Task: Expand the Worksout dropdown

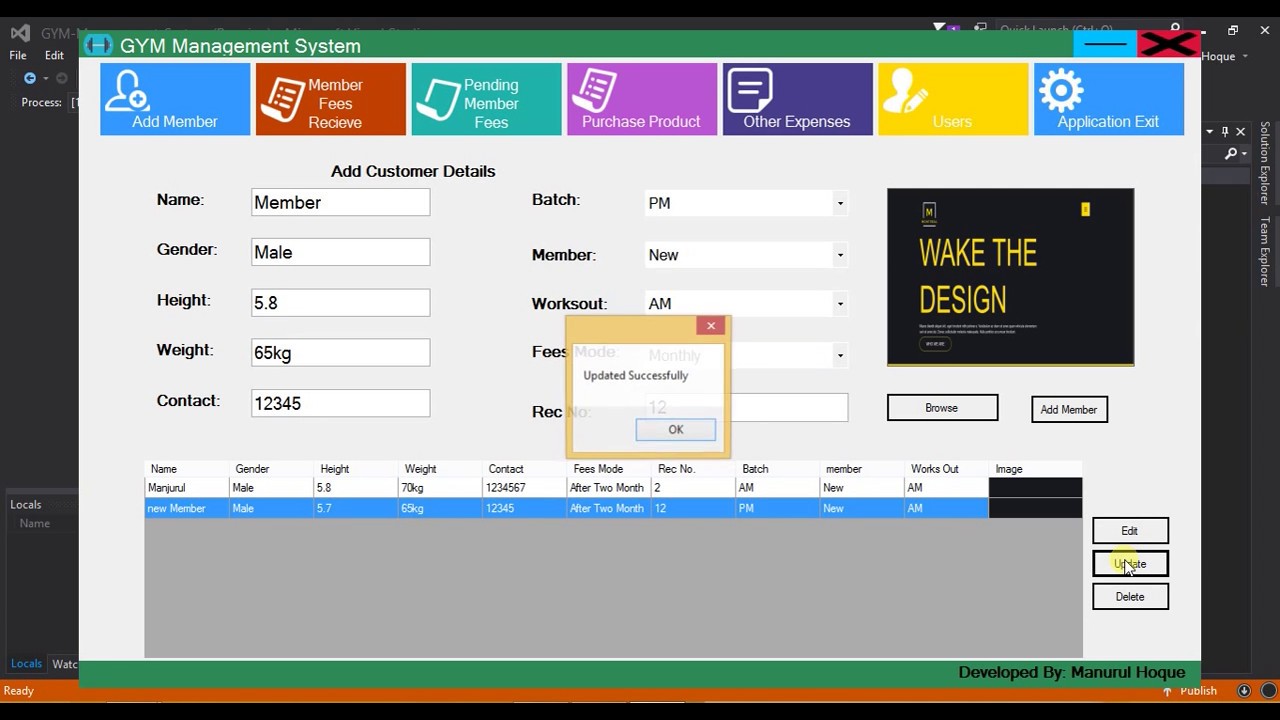Action: (x=840, y=304)
